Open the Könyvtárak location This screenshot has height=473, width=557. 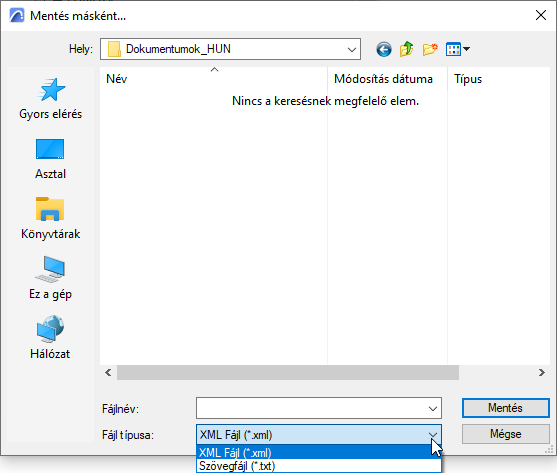50,218
